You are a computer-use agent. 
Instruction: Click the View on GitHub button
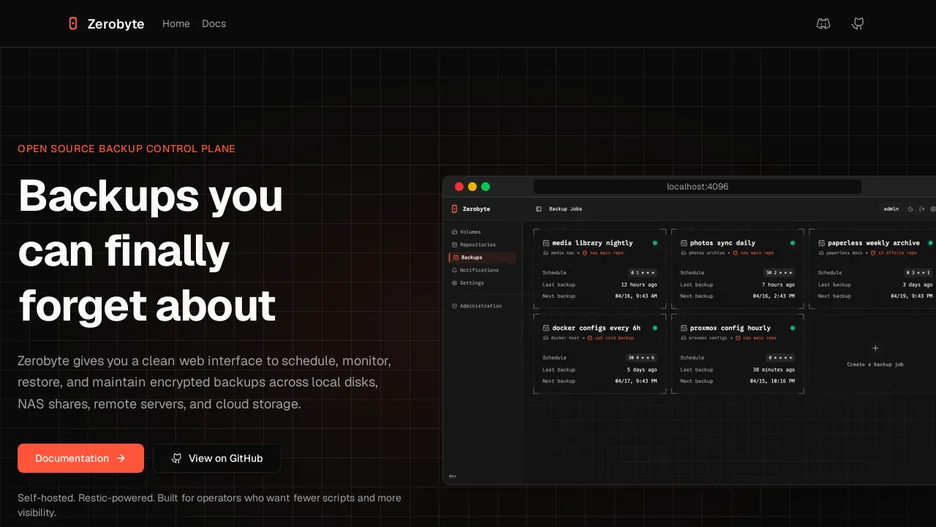pyautogui.click(x=217, y=458)
